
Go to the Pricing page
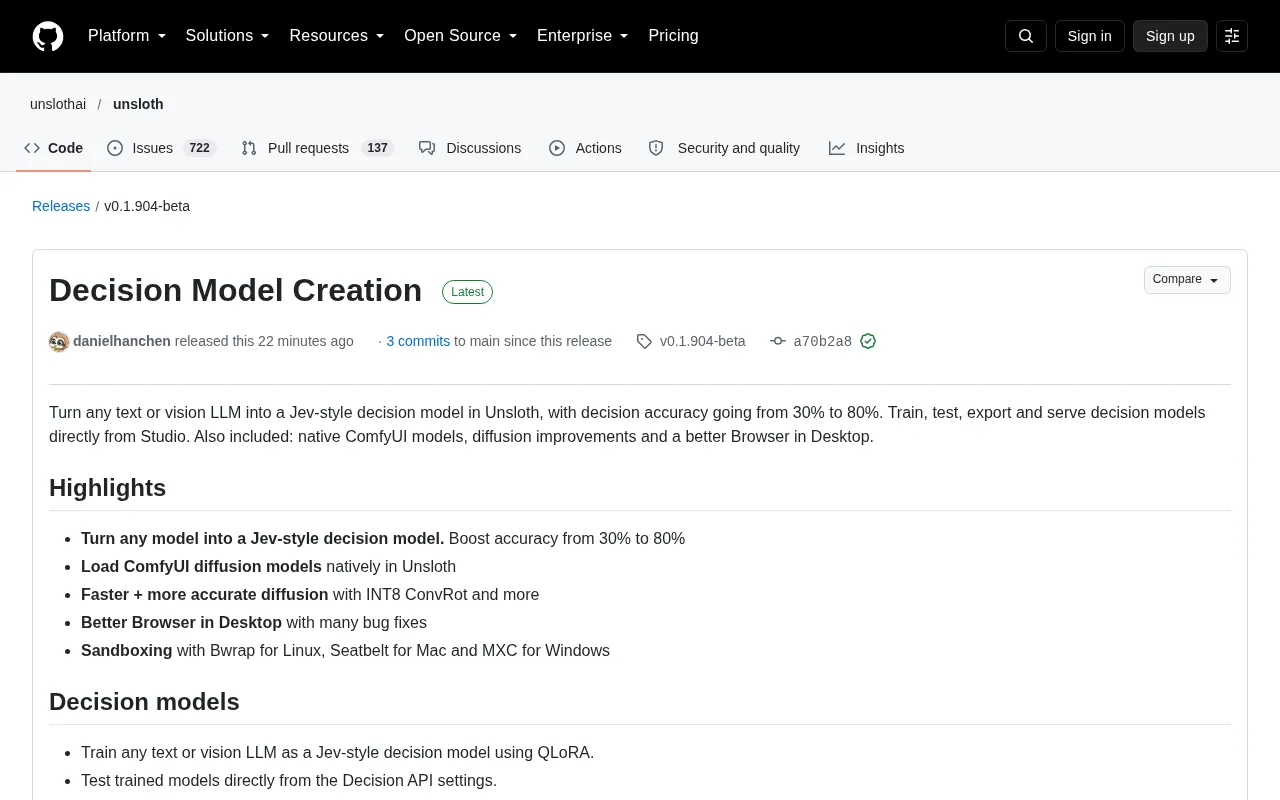(x=673, y=36)
